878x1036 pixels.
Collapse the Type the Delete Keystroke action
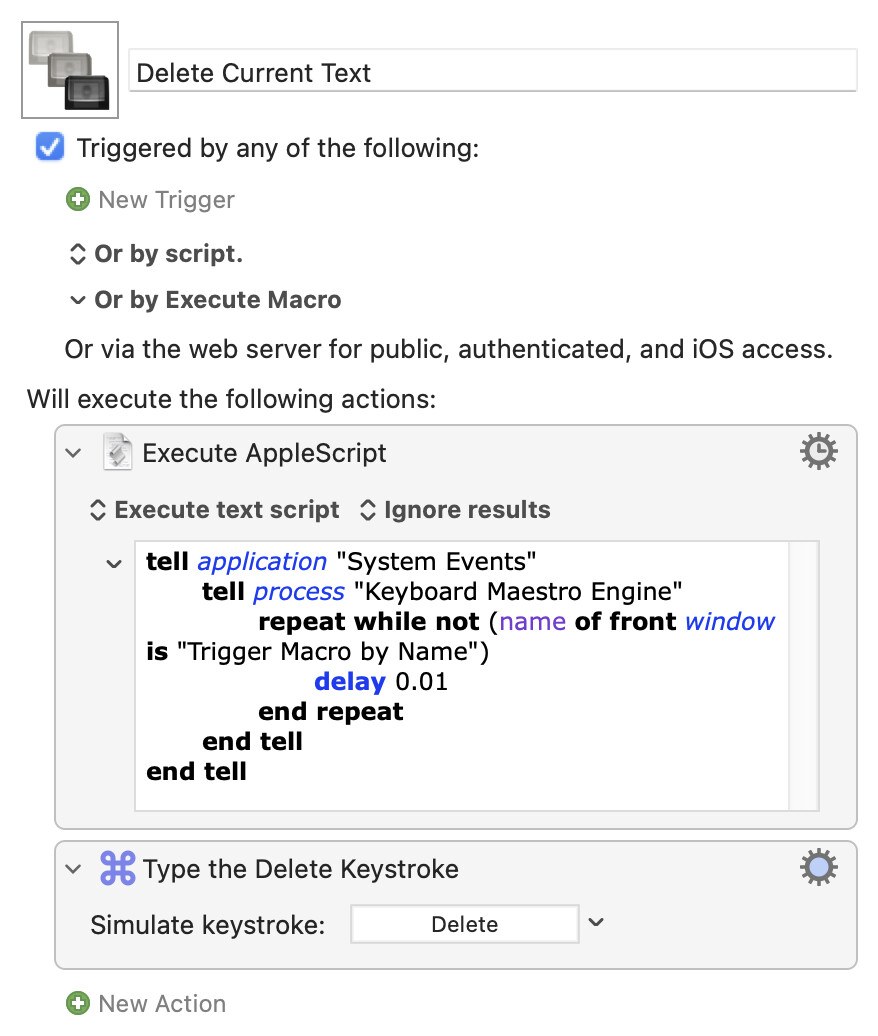tap(73, 868)
